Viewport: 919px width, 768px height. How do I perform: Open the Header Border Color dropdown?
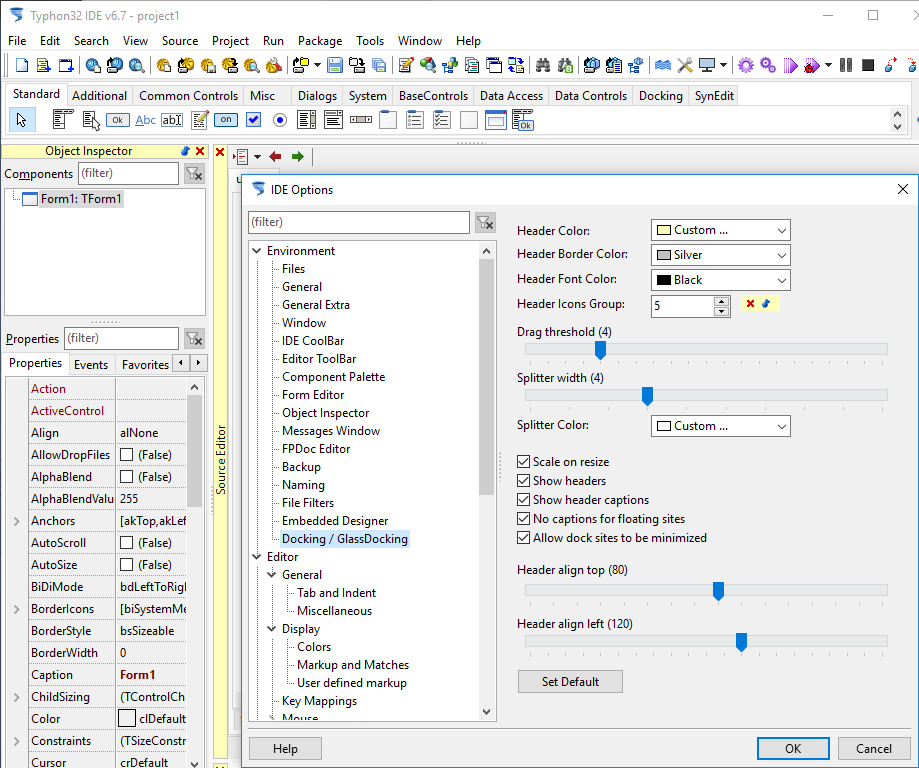(720, 255)
